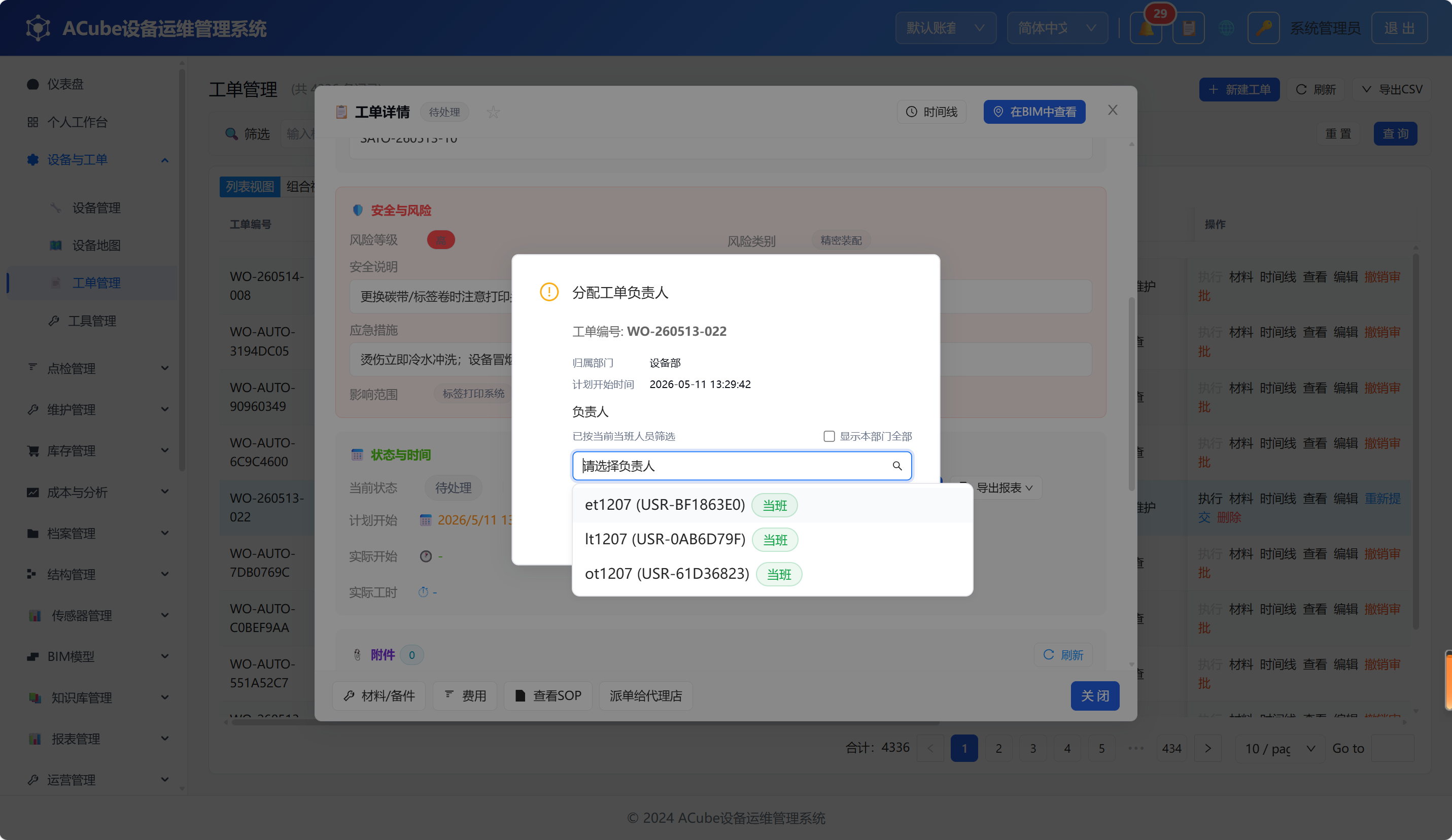
Task: Click the 材料/备件 wrench button
Action: pyautogui.click(x=379, y=695)
